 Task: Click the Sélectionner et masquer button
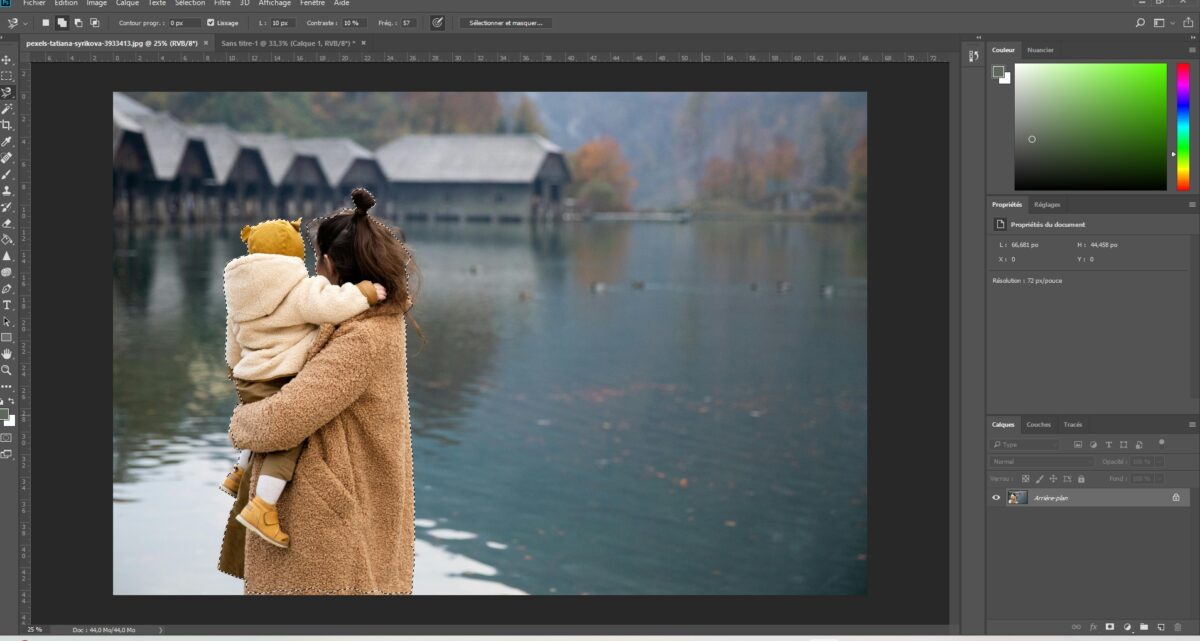click(505, 22)
